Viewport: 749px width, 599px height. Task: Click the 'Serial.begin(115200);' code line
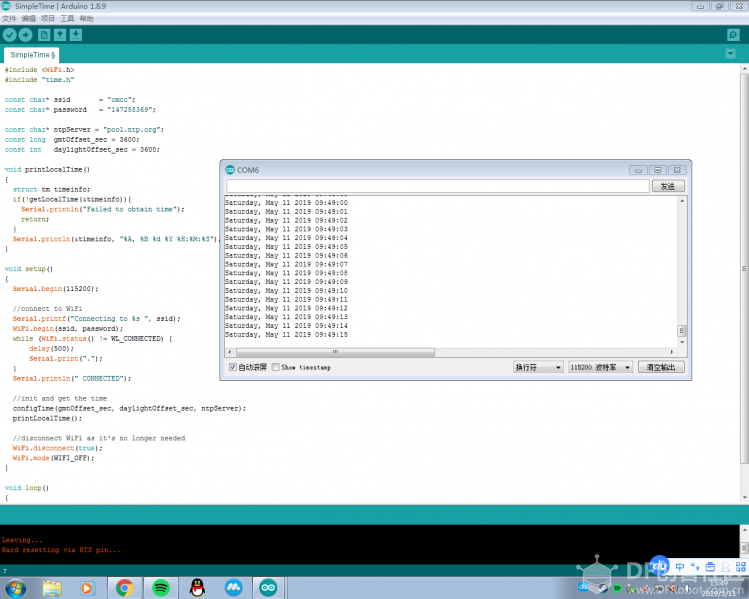(x=55, y=289)
